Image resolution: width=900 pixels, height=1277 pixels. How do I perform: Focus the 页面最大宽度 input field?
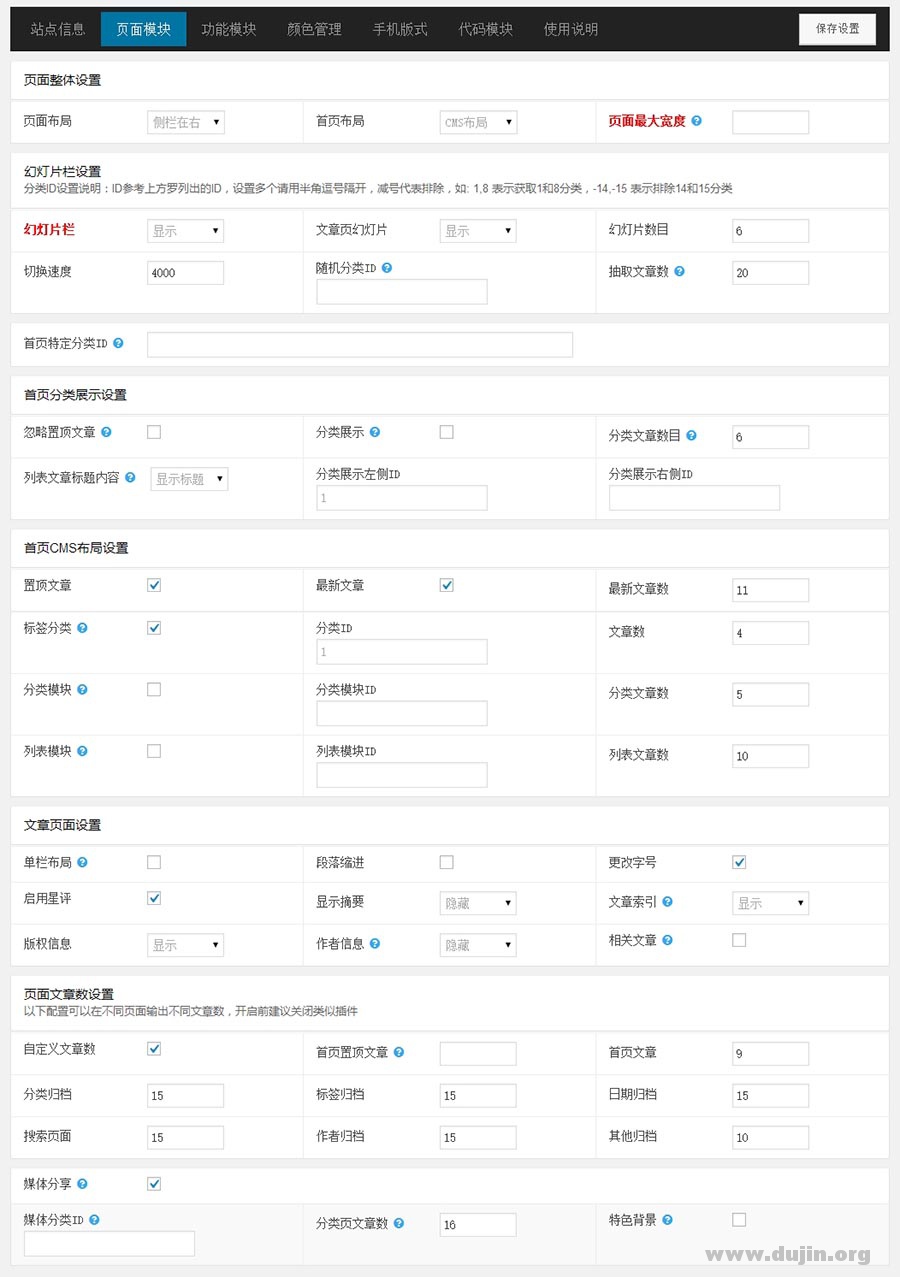pos(771,122)
